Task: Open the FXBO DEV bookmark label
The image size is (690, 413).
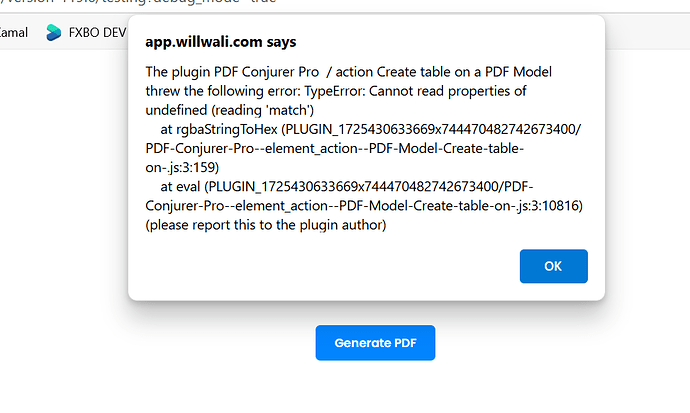Action: pos(97,33)
